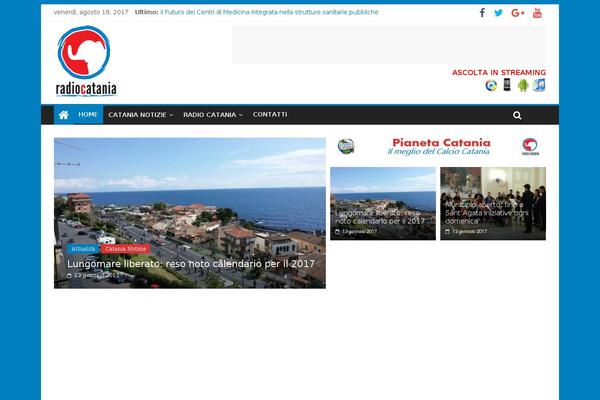Open the iPhone streaming icon
The image size is (600, 400).
click(507, 85)
